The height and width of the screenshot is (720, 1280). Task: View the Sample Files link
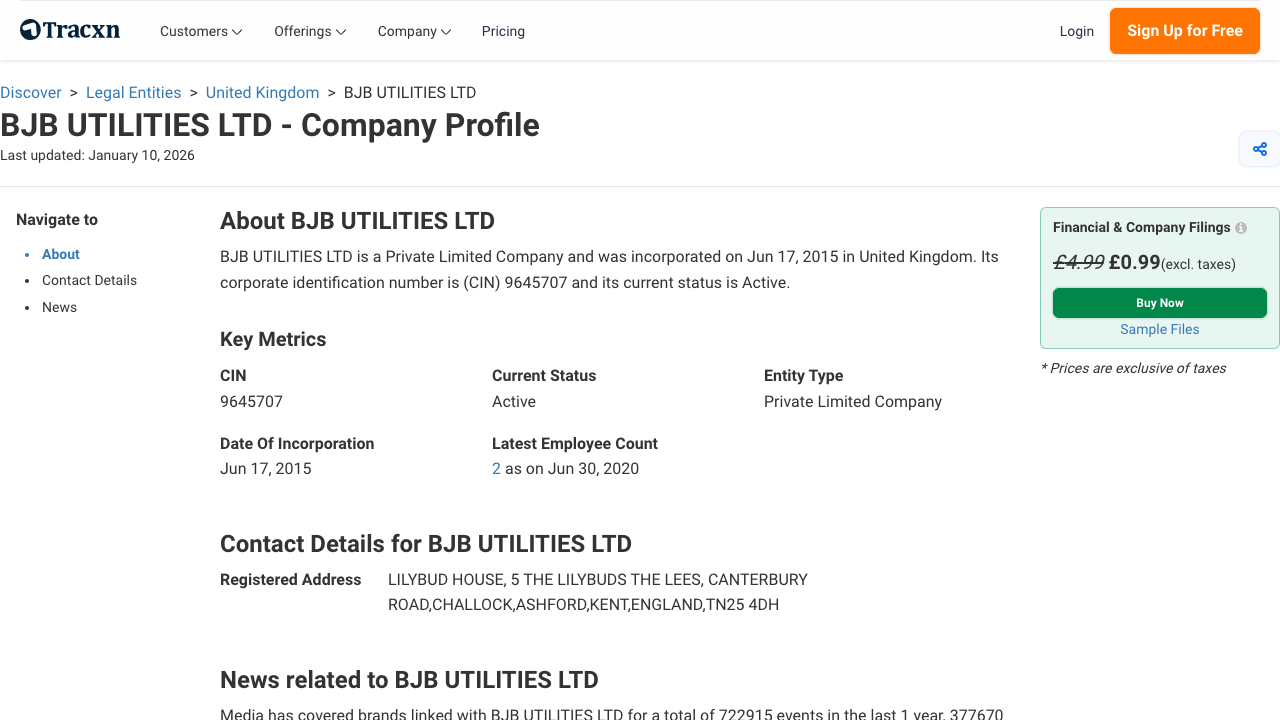click(1159, 329)
